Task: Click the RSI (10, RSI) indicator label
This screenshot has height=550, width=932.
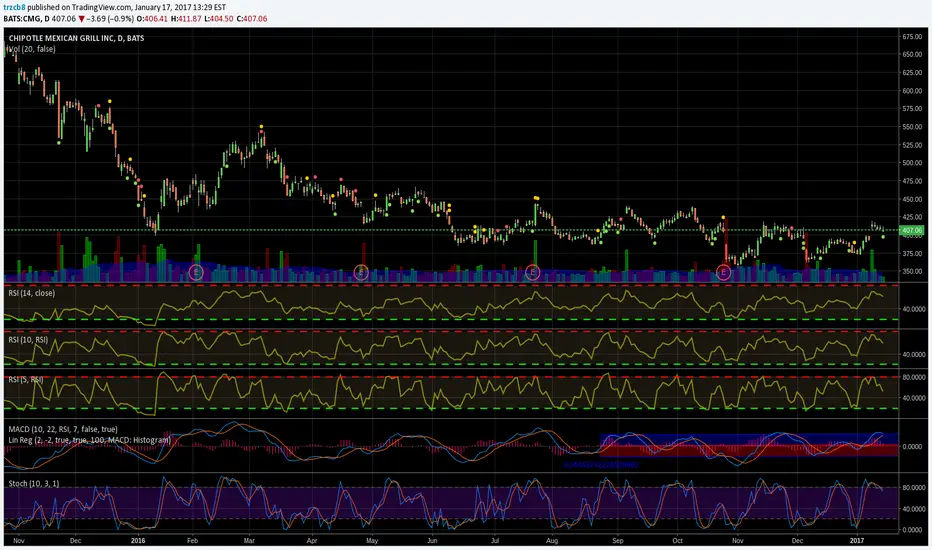Action: (28, 340)
